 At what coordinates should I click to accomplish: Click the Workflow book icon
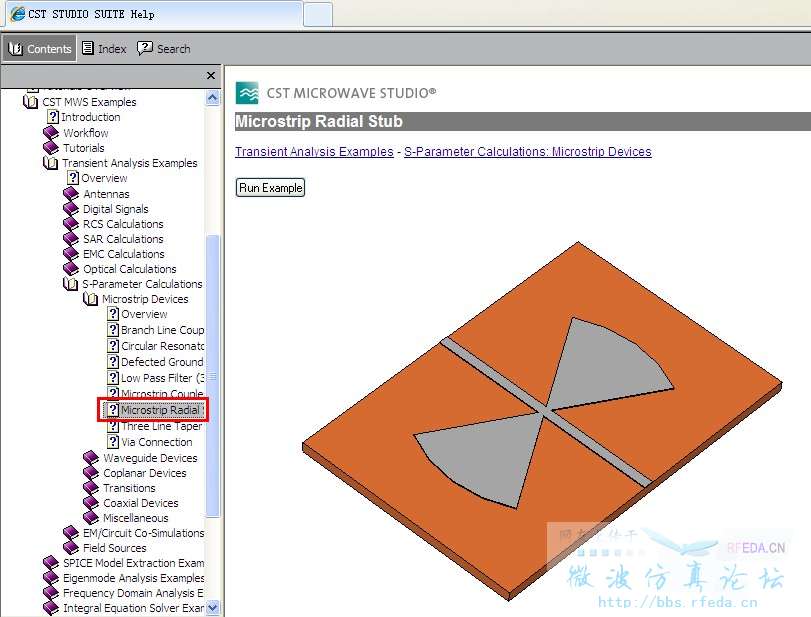tap(50, 133)
